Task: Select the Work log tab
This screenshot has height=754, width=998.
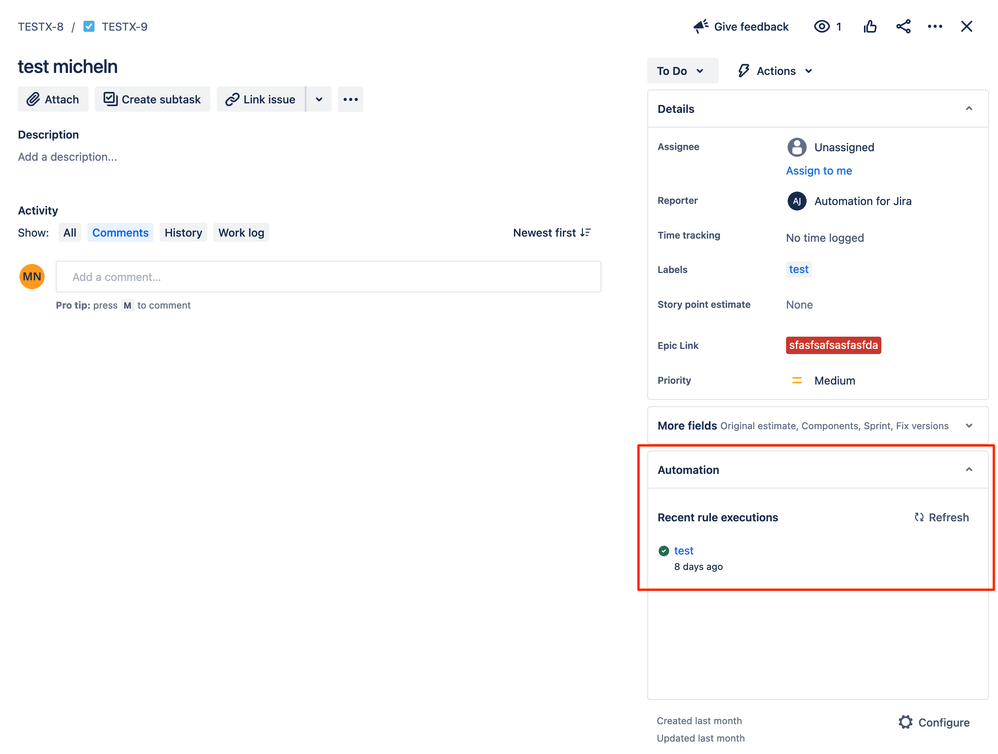Action: (x=241, y=232)
